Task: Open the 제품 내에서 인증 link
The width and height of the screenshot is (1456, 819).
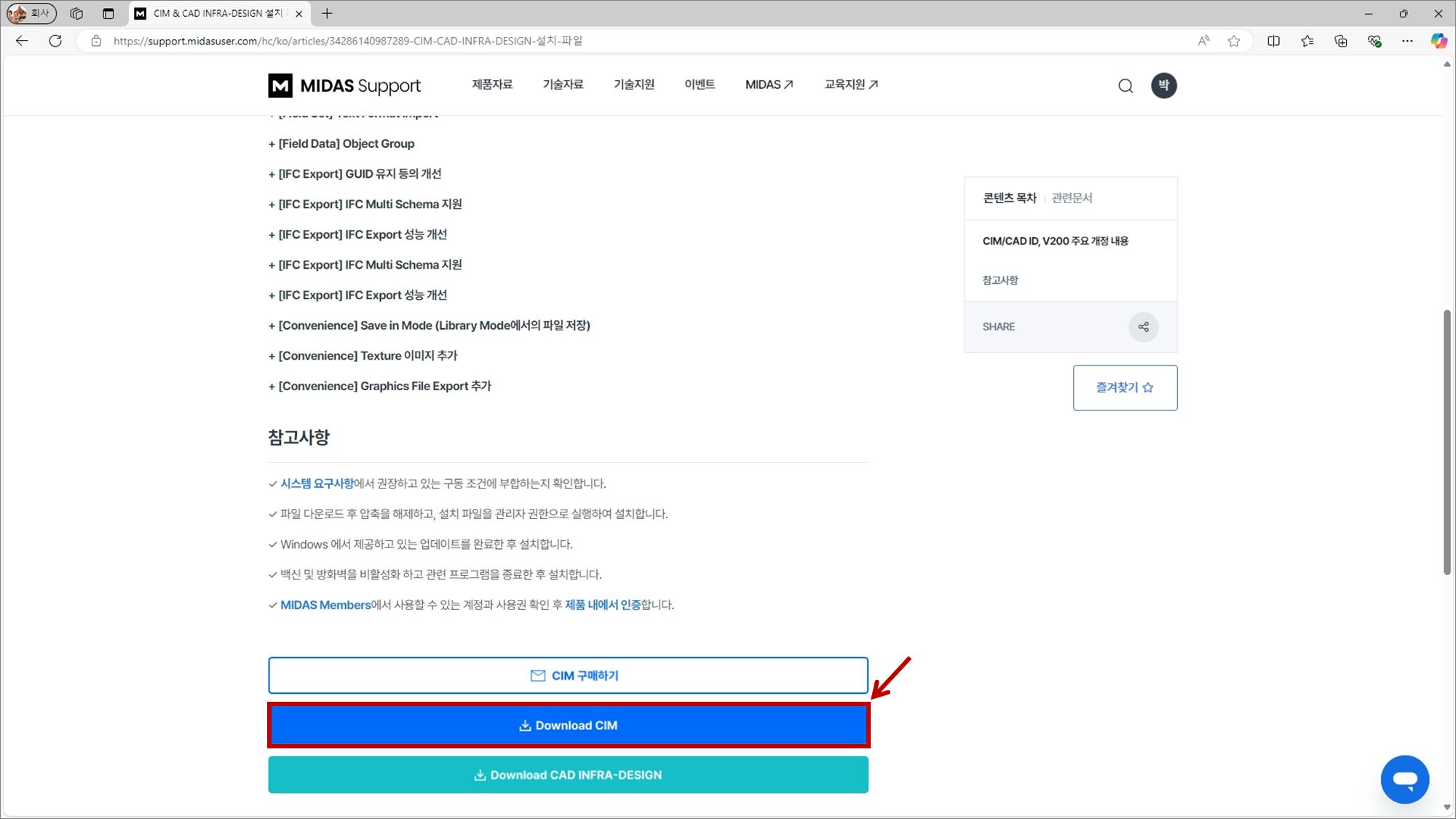Action: coord(603,605)
